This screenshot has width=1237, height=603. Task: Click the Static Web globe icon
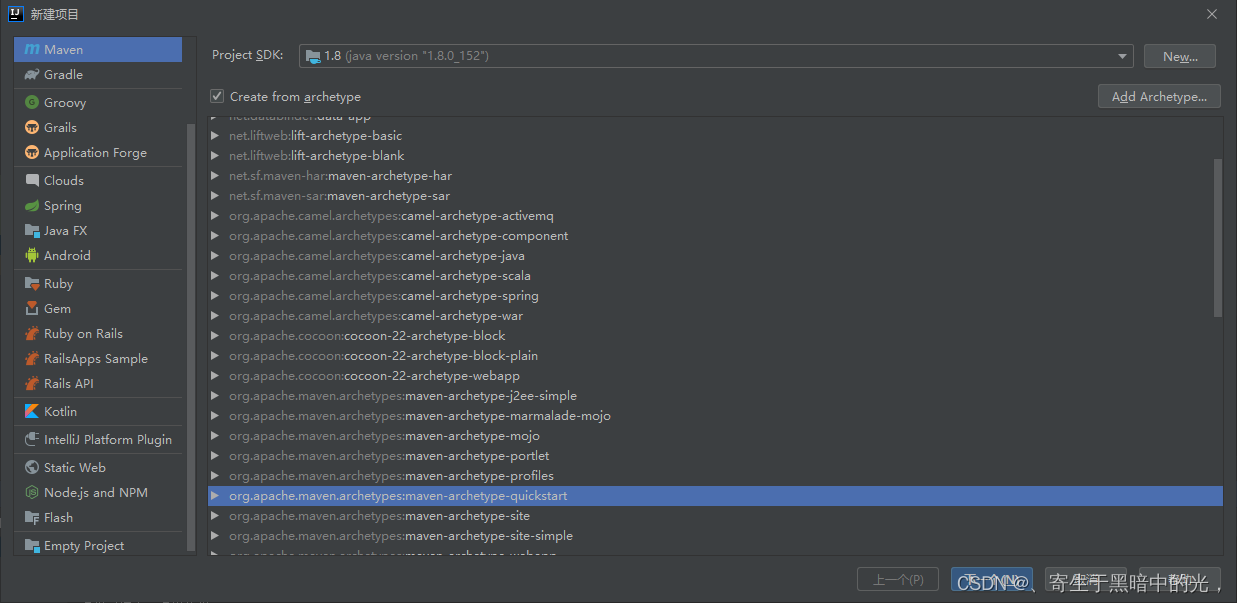click(x=32, y=467)
